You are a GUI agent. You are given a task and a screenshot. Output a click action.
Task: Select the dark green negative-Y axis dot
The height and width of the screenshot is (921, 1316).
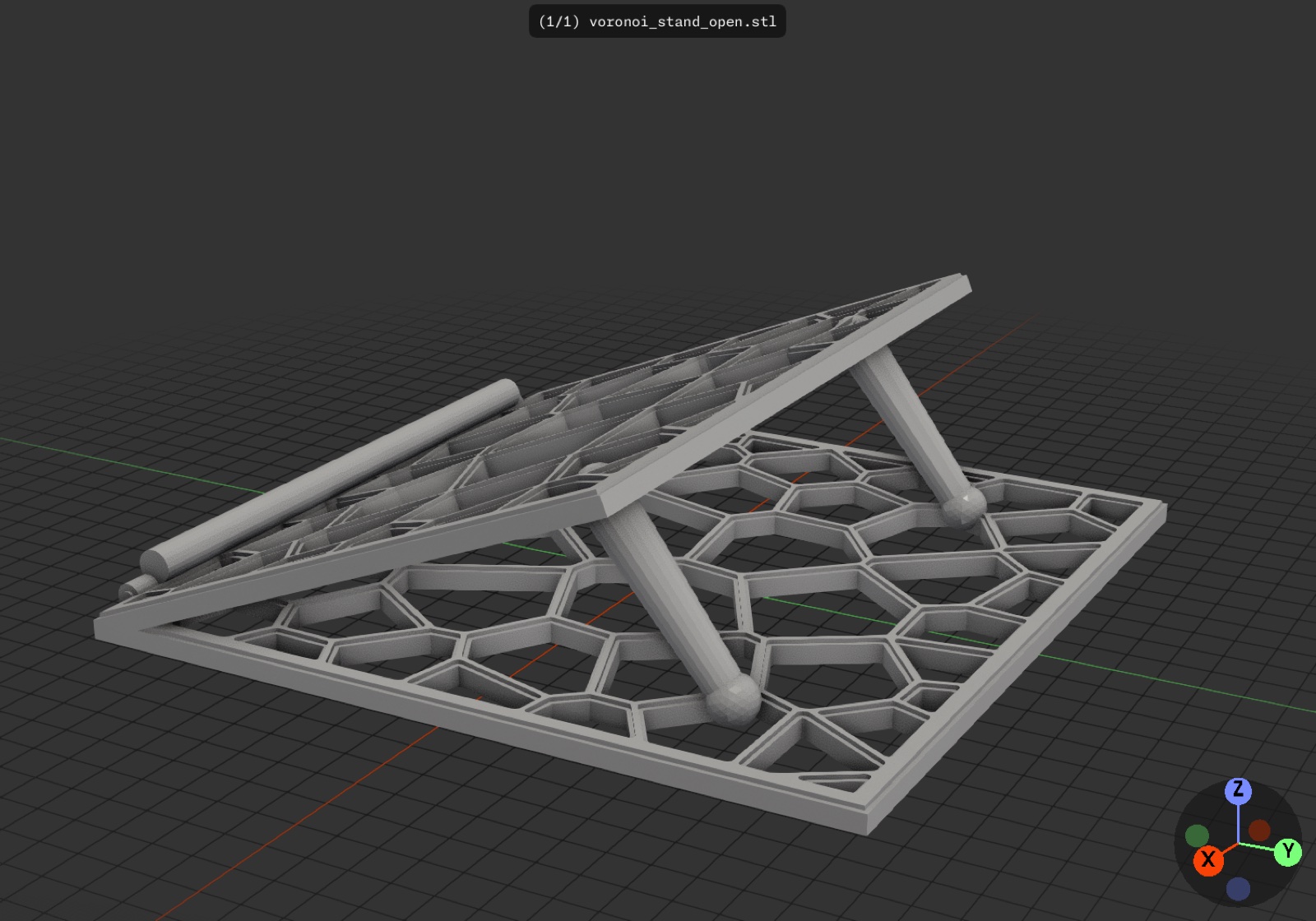coord(1197,836)
